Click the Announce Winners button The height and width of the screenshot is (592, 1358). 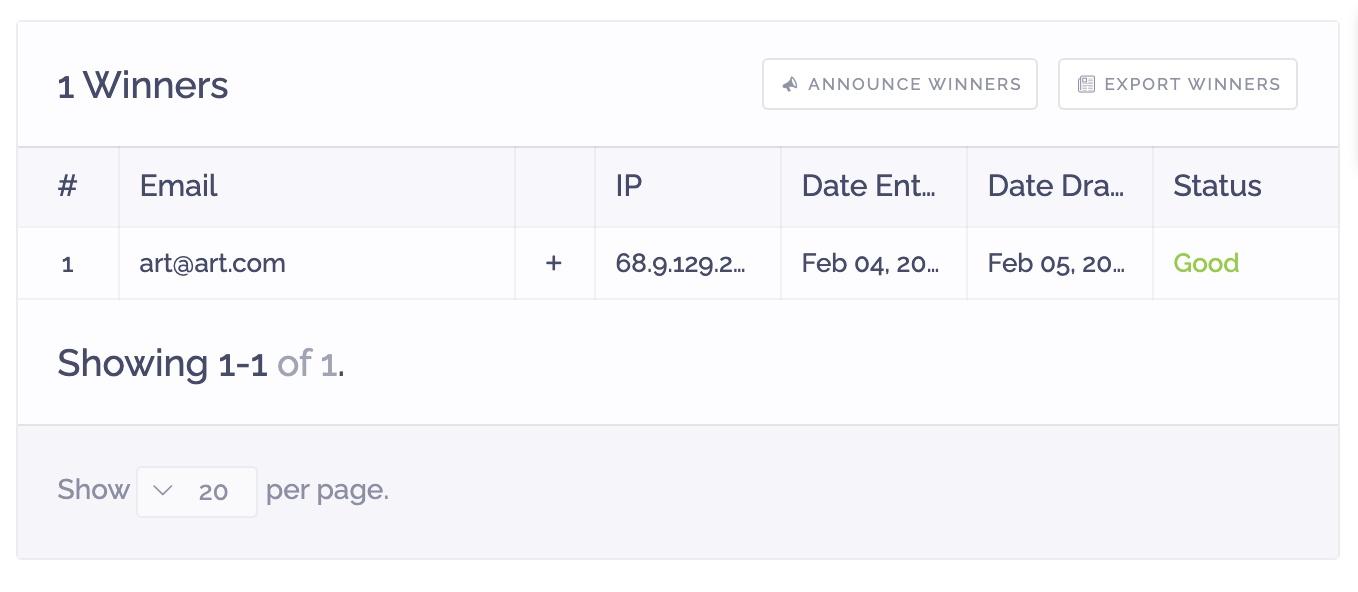coord(900,84)
